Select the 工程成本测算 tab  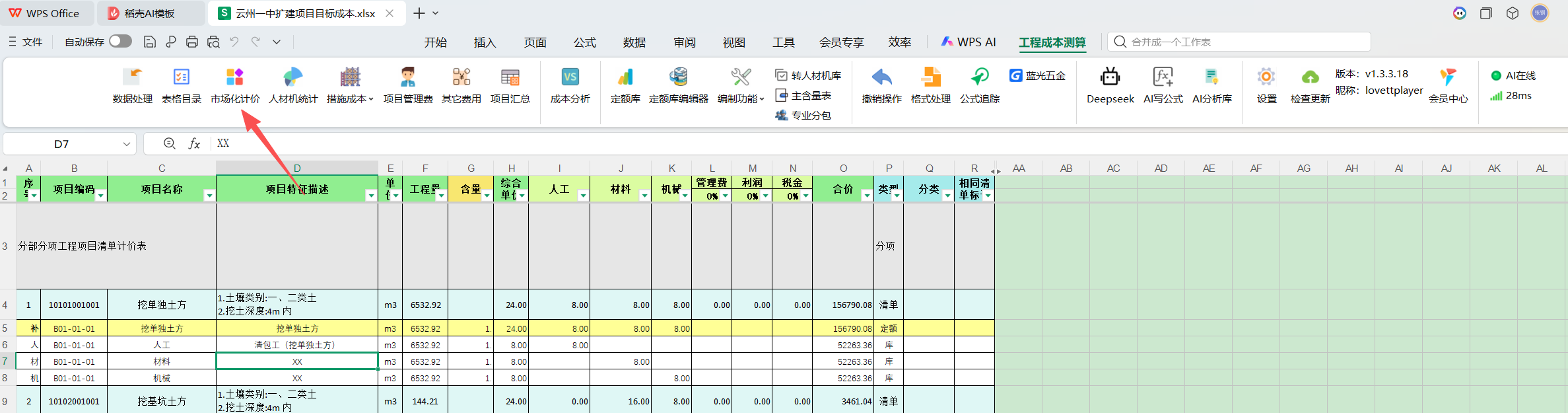1052,42
